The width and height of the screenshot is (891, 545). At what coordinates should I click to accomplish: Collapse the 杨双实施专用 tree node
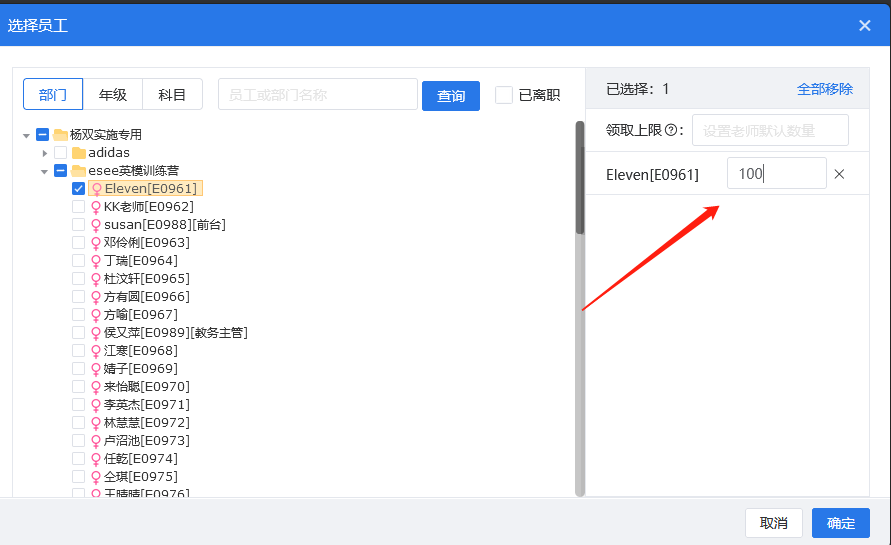[26, 135]
